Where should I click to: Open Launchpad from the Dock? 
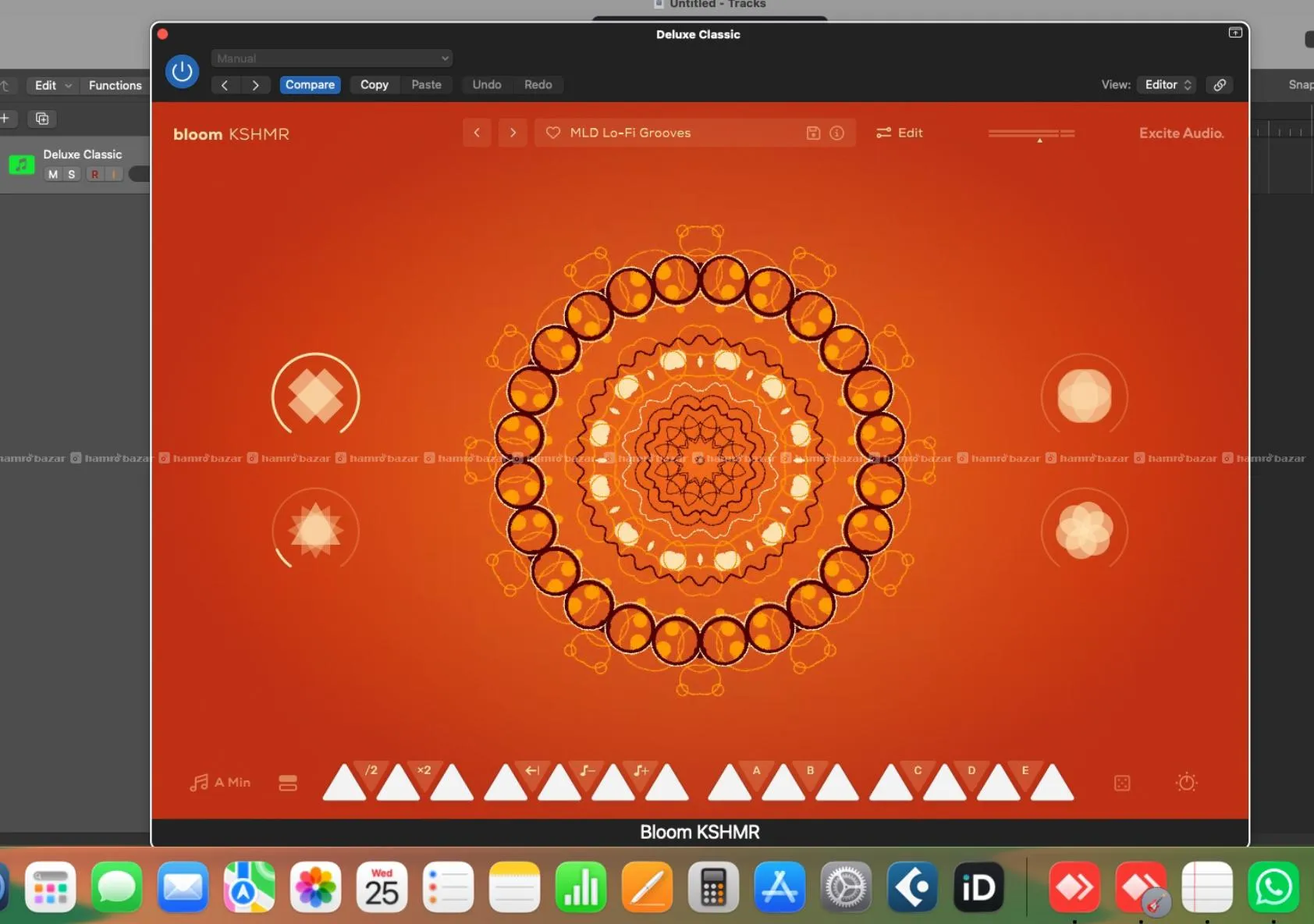(x=51, y=887)
